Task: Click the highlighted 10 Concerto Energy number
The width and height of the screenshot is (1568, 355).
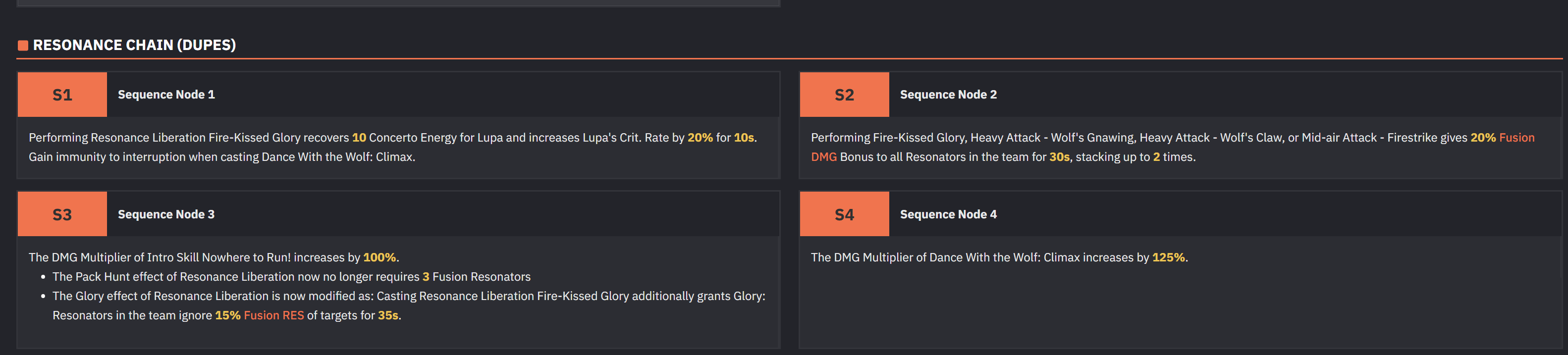Action: [359, 138]
